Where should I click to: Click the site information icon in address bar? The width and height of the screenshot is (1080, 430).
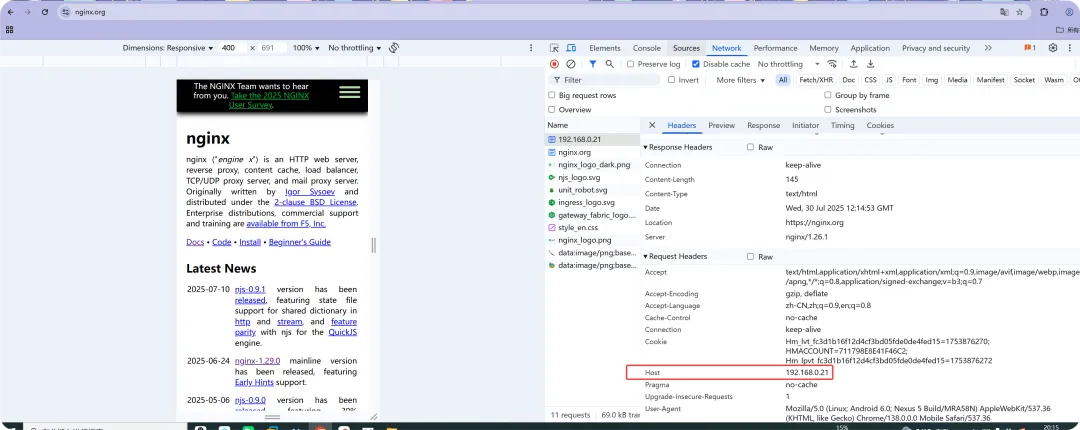point(66,12)
